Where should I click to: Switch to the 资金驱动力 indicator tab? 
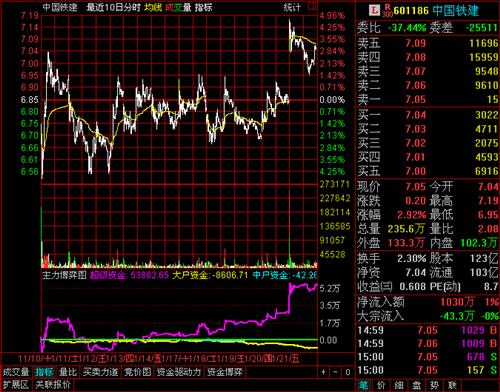point(179,372)
